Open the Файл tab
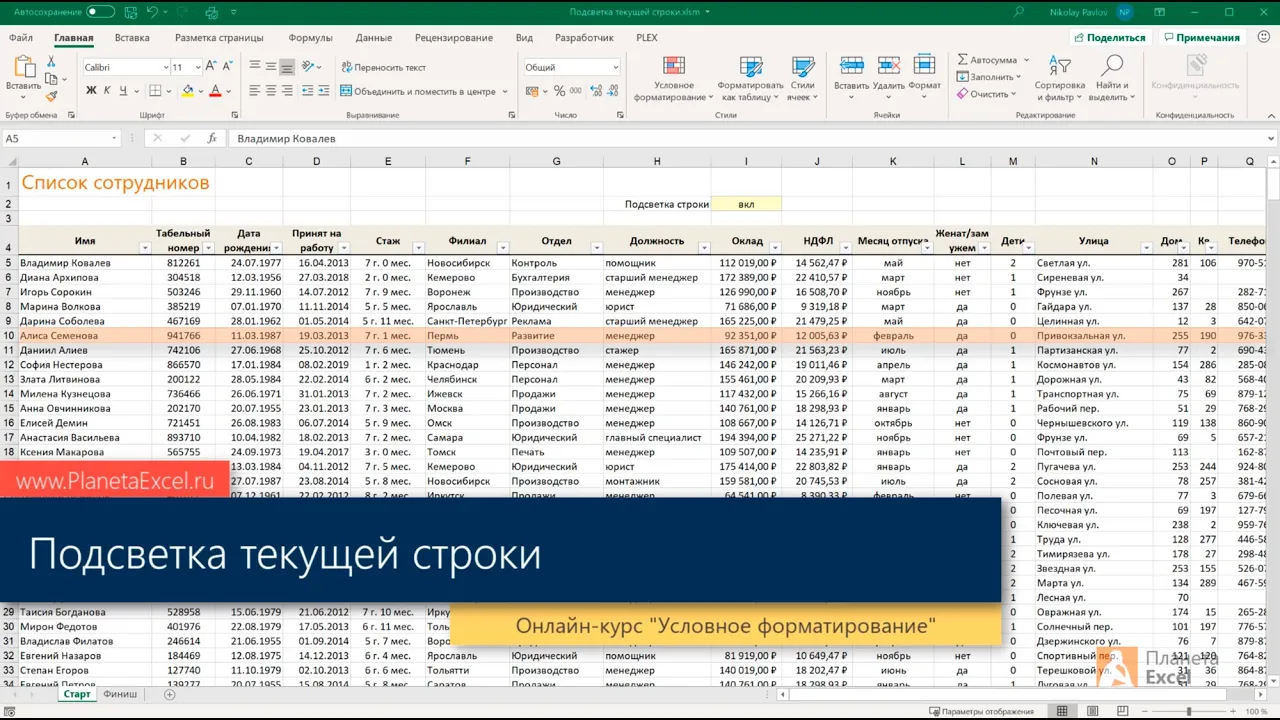Viewport: 1280px width, 720px height. pyautogui.click(x=21, y=38)
